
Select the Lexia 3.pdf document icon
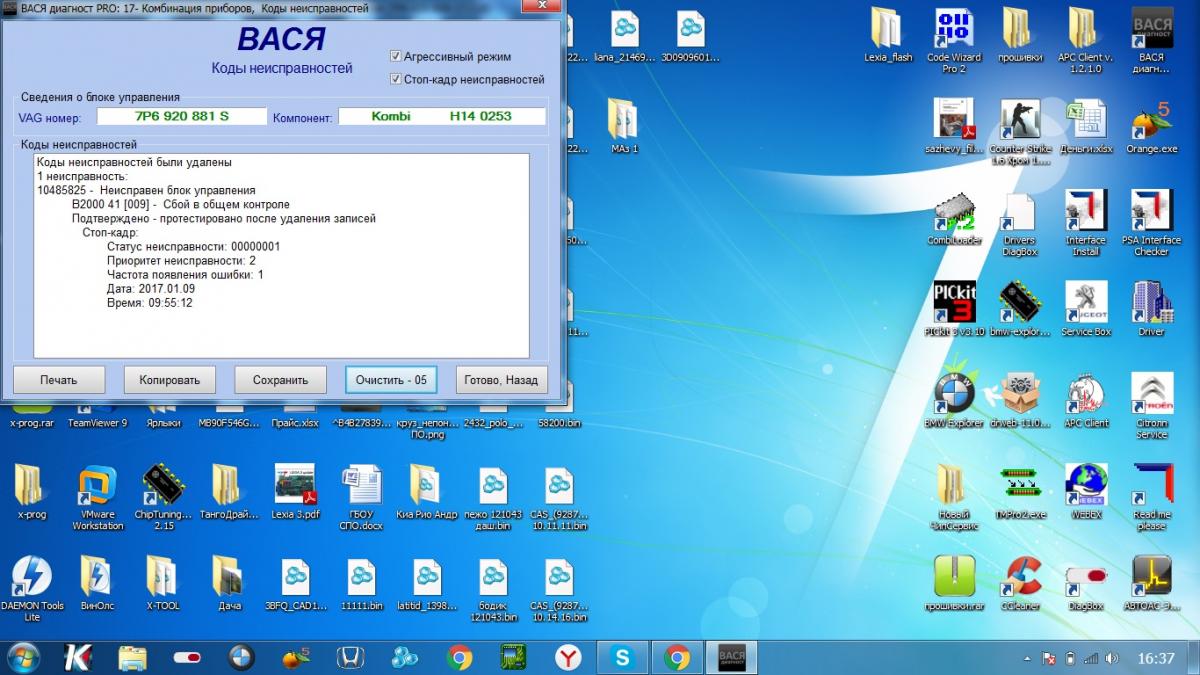coord(295,491)
